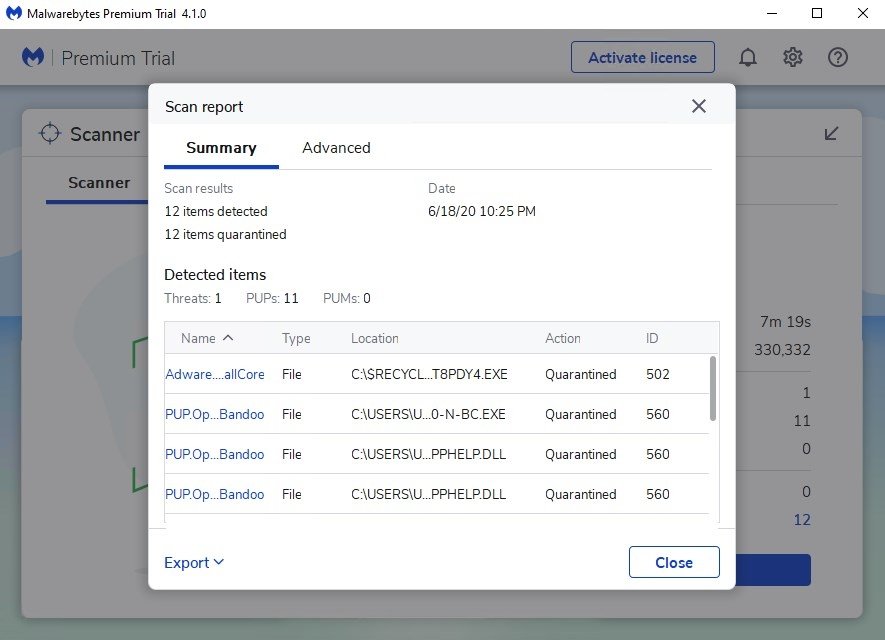Image resolution: width=885 pixels, height=640 pixels.
Task: Minimize the Malwarebytes window
Action: point(772,13)
